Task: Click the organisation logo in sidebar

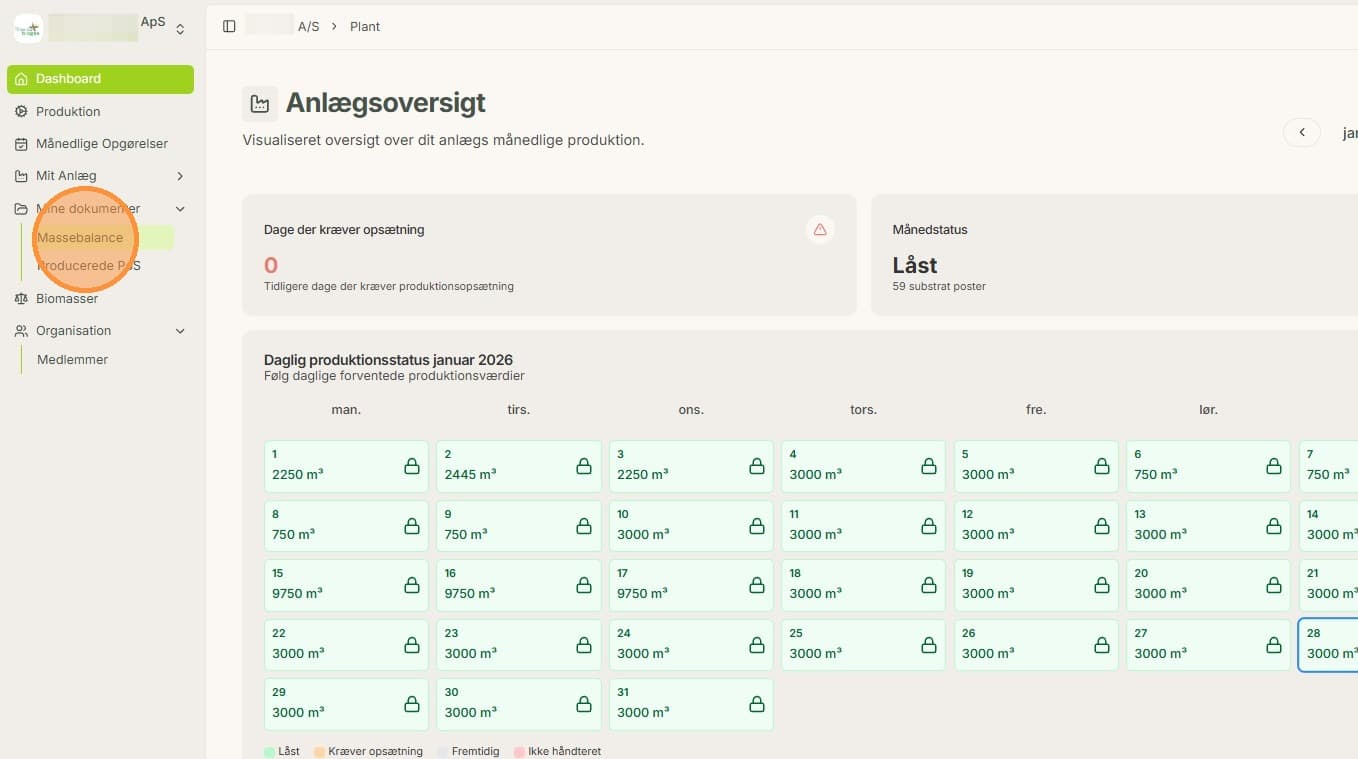Action: tap(28, 28)
